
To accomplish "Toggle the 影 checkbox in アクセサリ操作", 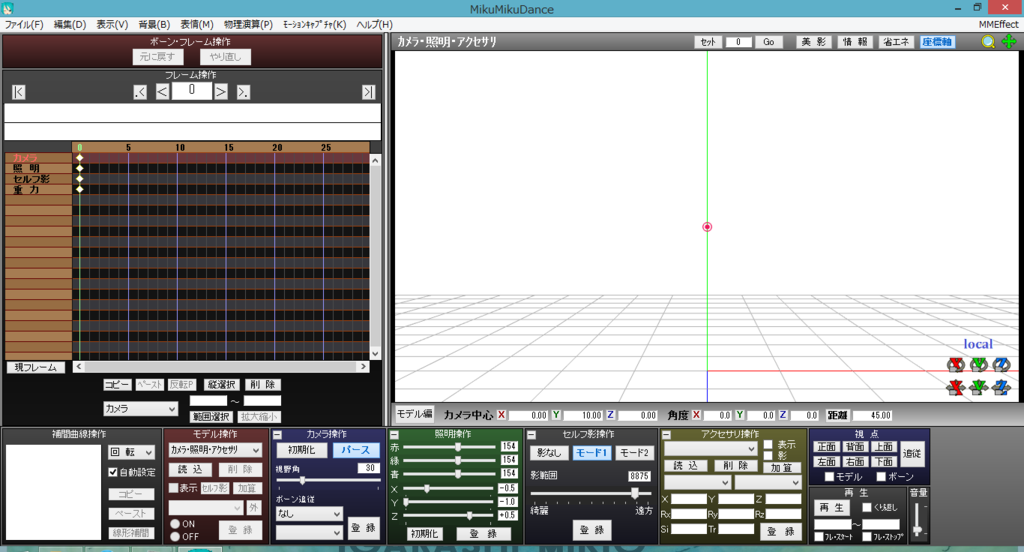I will [769, 455].
